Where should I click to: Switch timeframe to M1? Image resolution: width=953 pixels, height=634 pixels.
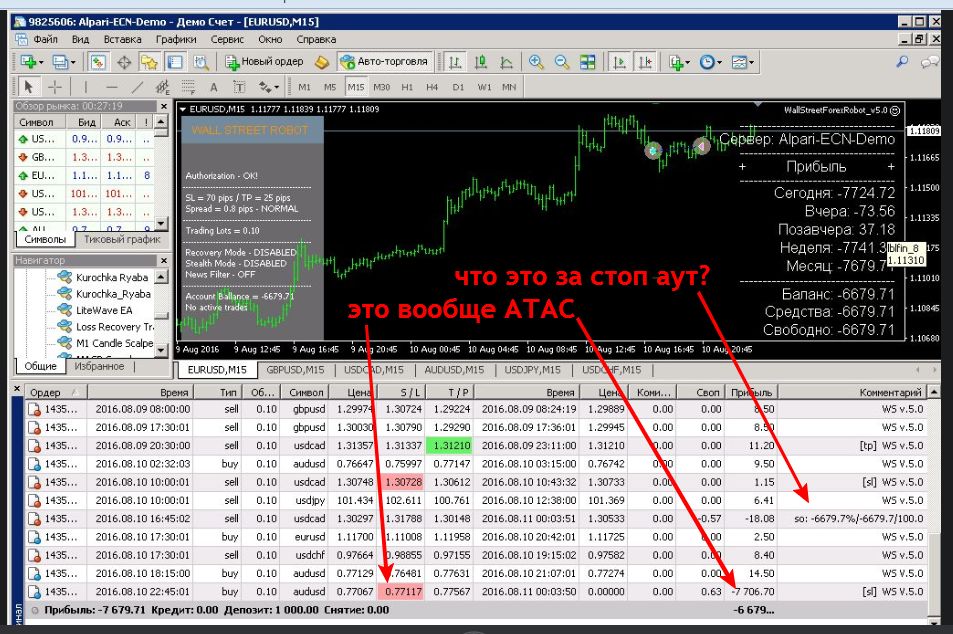pos(304,87)
